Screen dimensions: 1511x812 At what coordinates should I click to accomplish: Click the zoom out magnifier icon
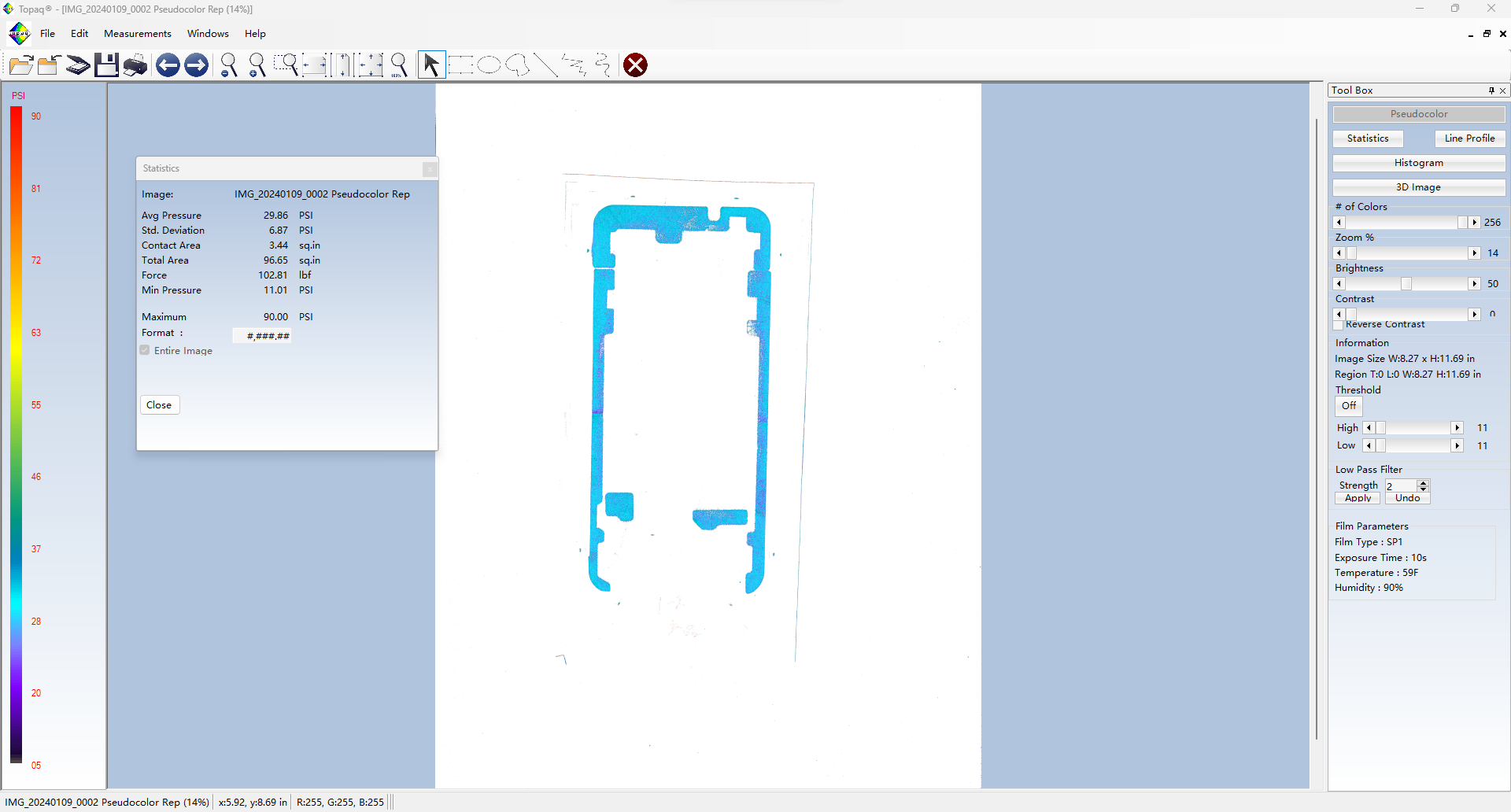click(x=229, y=65)
